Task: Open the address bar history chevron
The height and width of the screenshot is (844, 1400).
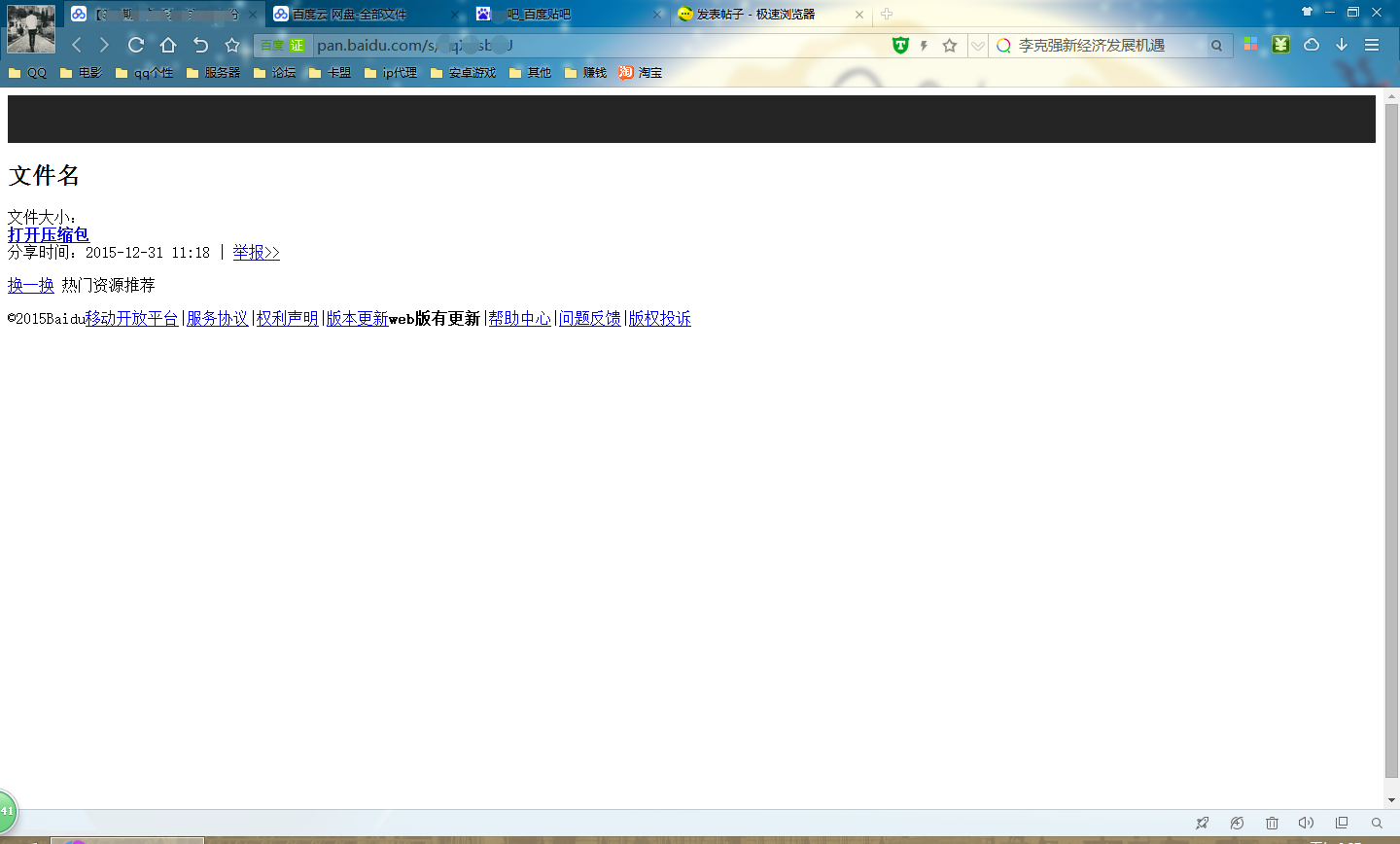Action: pyautogui.click(x=976, y=45)
